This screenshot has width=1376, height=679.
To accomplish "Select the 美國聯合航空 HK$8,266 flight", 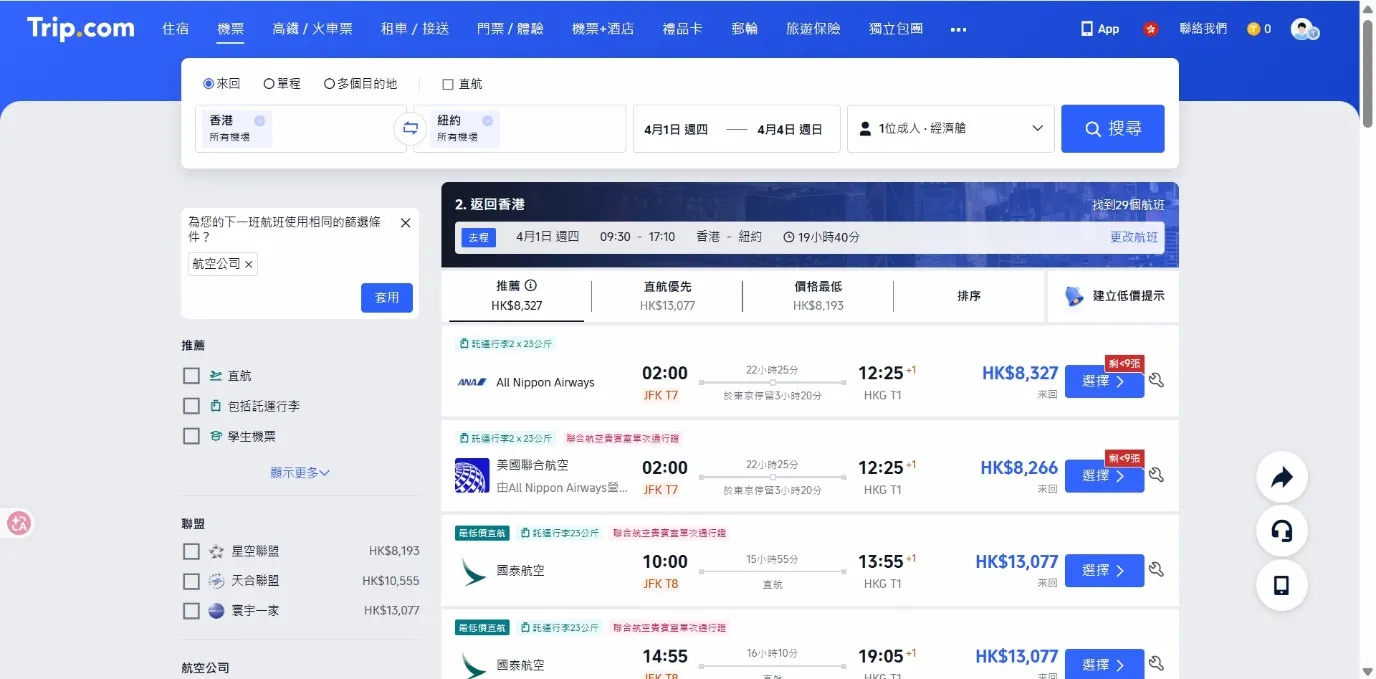I will 1104,476.
